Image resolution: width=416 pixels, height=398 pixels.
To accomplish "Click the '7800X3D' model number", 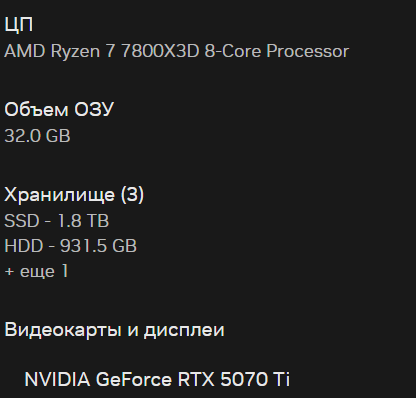I will (x=160, y=51).
